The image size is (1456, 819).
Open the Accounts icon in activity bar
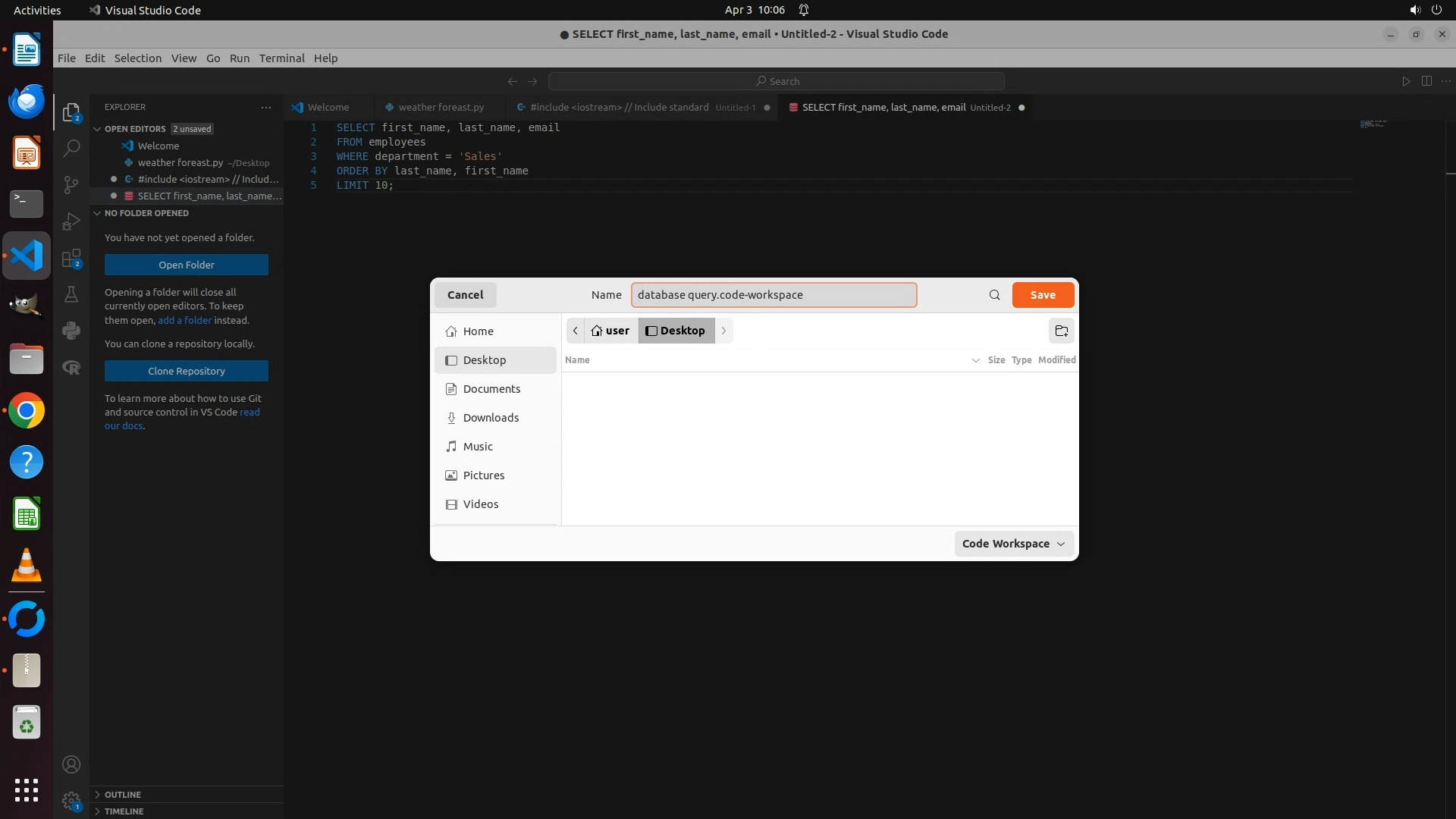point(71,764)
